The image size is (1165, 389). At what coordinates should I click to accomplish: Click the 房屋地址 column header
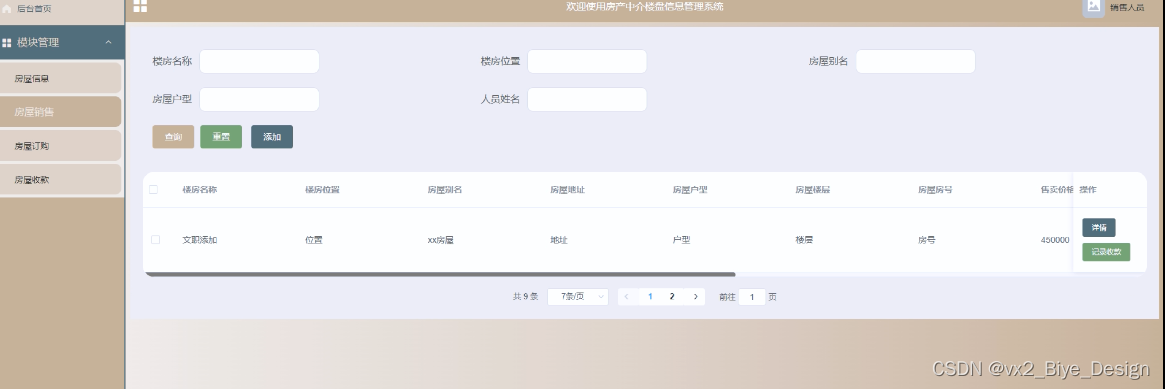(x=568, y=190)
